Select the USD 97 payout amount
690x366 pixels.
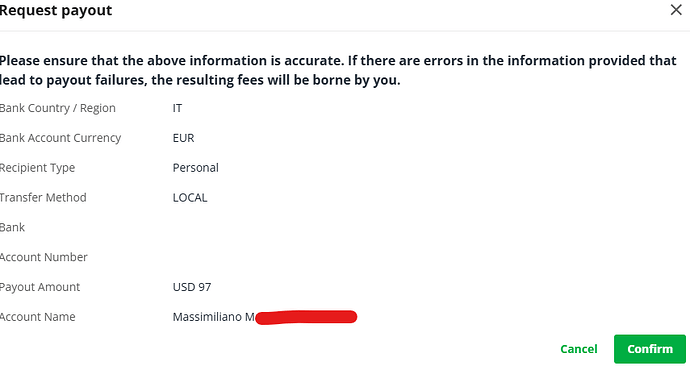click(192, 287)
